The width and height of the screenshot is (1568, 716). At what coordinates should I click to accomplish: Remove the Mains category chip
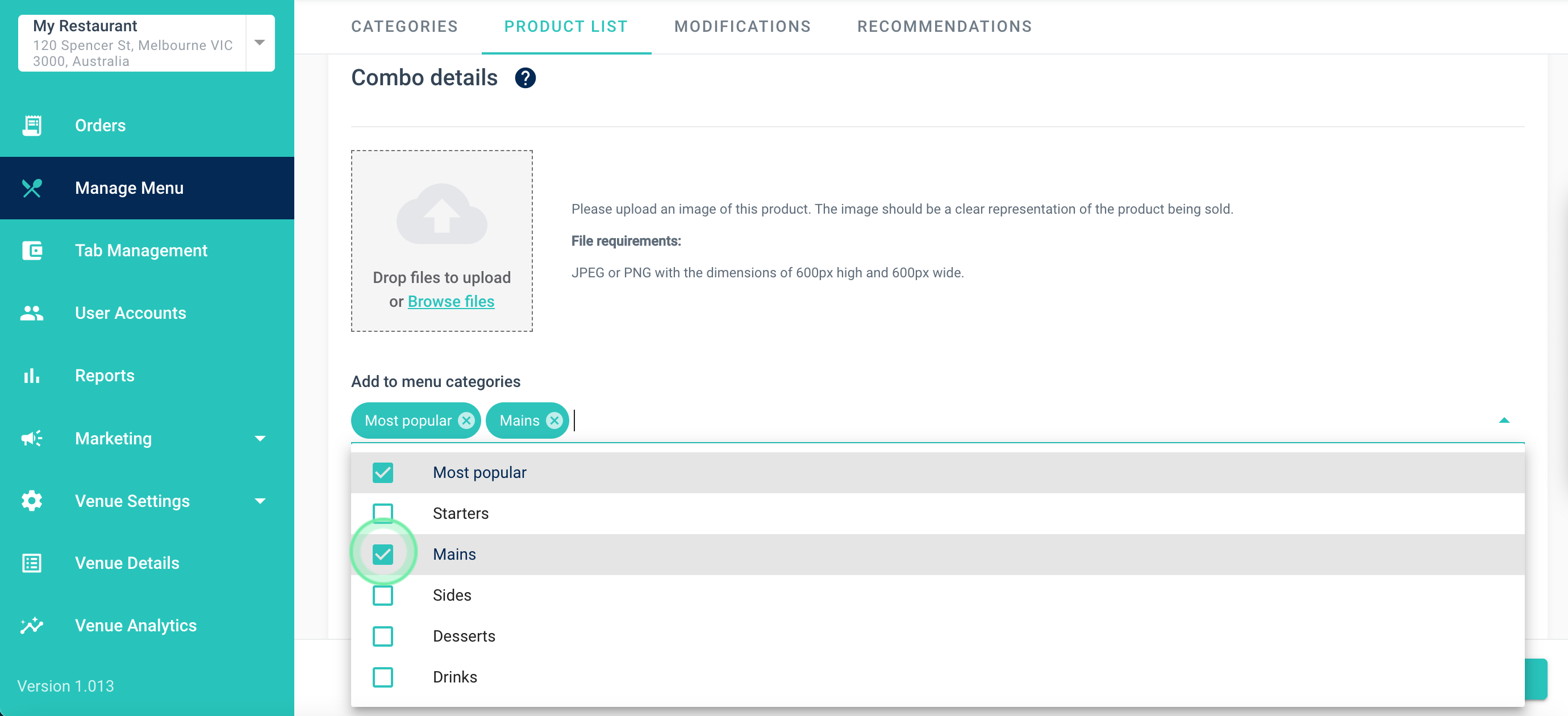pyautogui.click(x=554, y=421)
